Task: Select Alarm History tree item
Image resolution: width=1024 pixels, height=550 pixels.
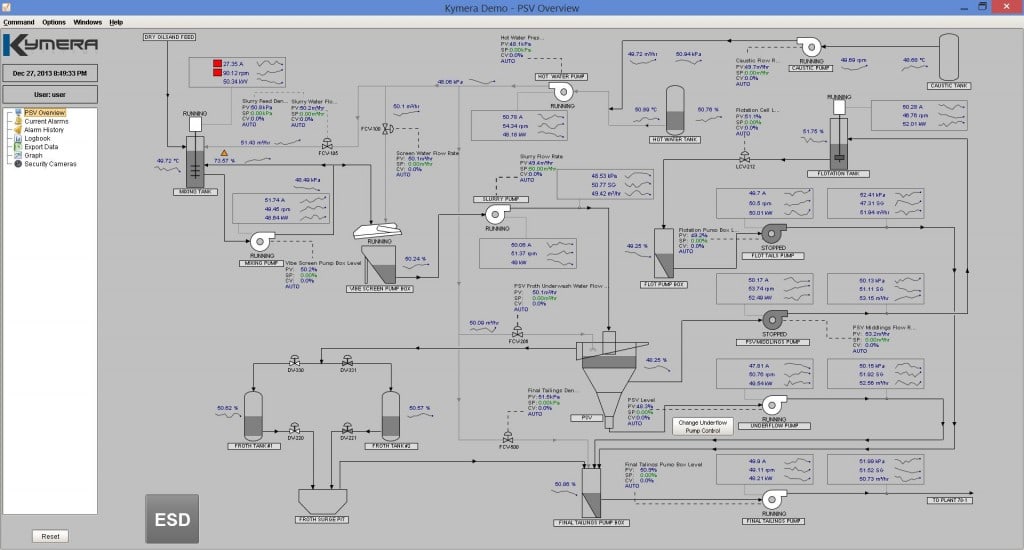Action: click(44, 130)
